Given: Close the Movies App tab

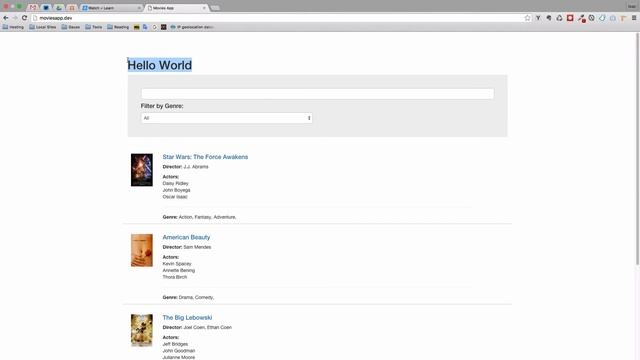Looking at the screenshot, I should [204, 8].
